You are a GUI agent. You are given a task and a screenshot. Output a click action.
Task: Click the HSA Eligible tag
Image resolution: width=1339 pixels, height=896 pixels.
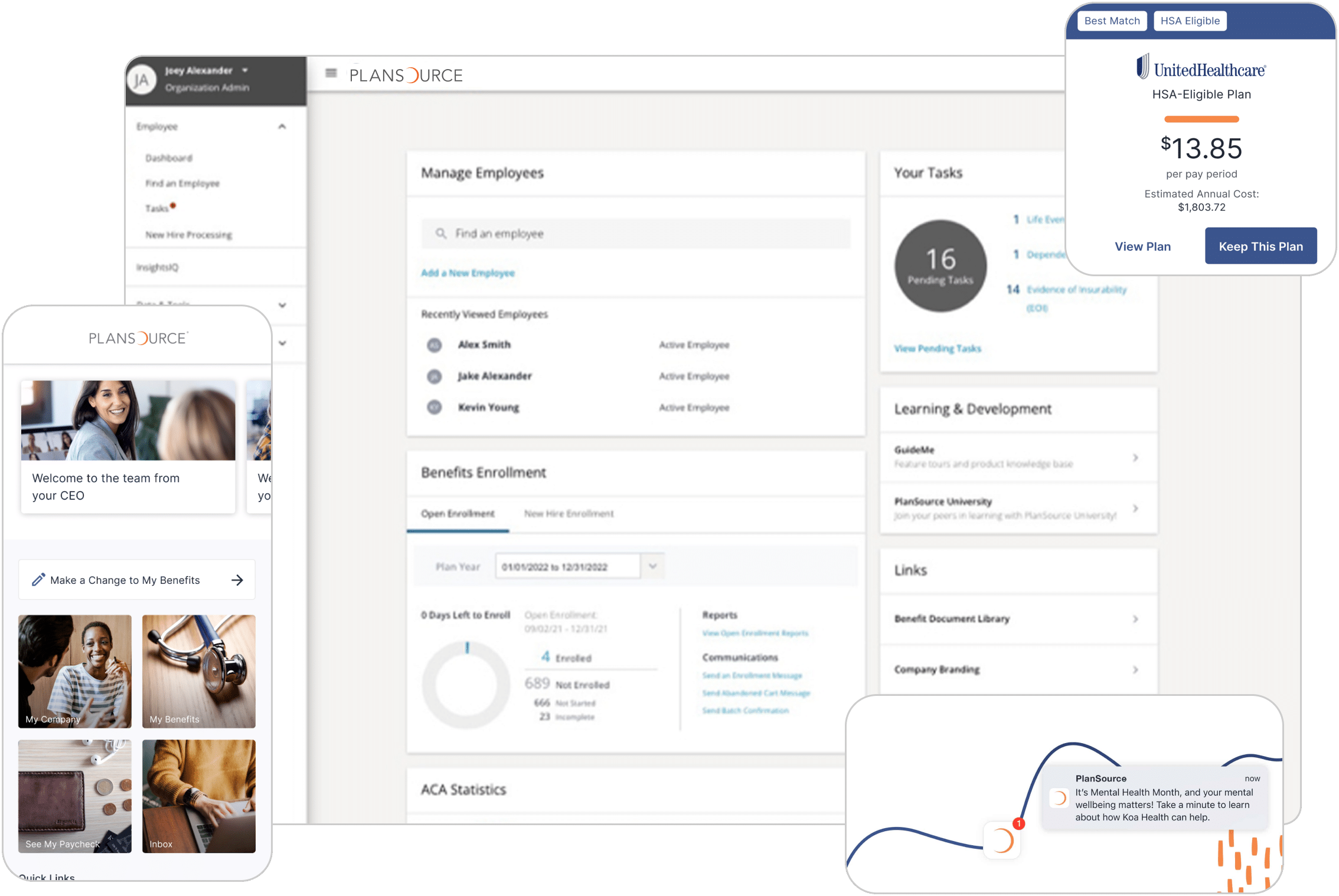tap(1190, 21)
